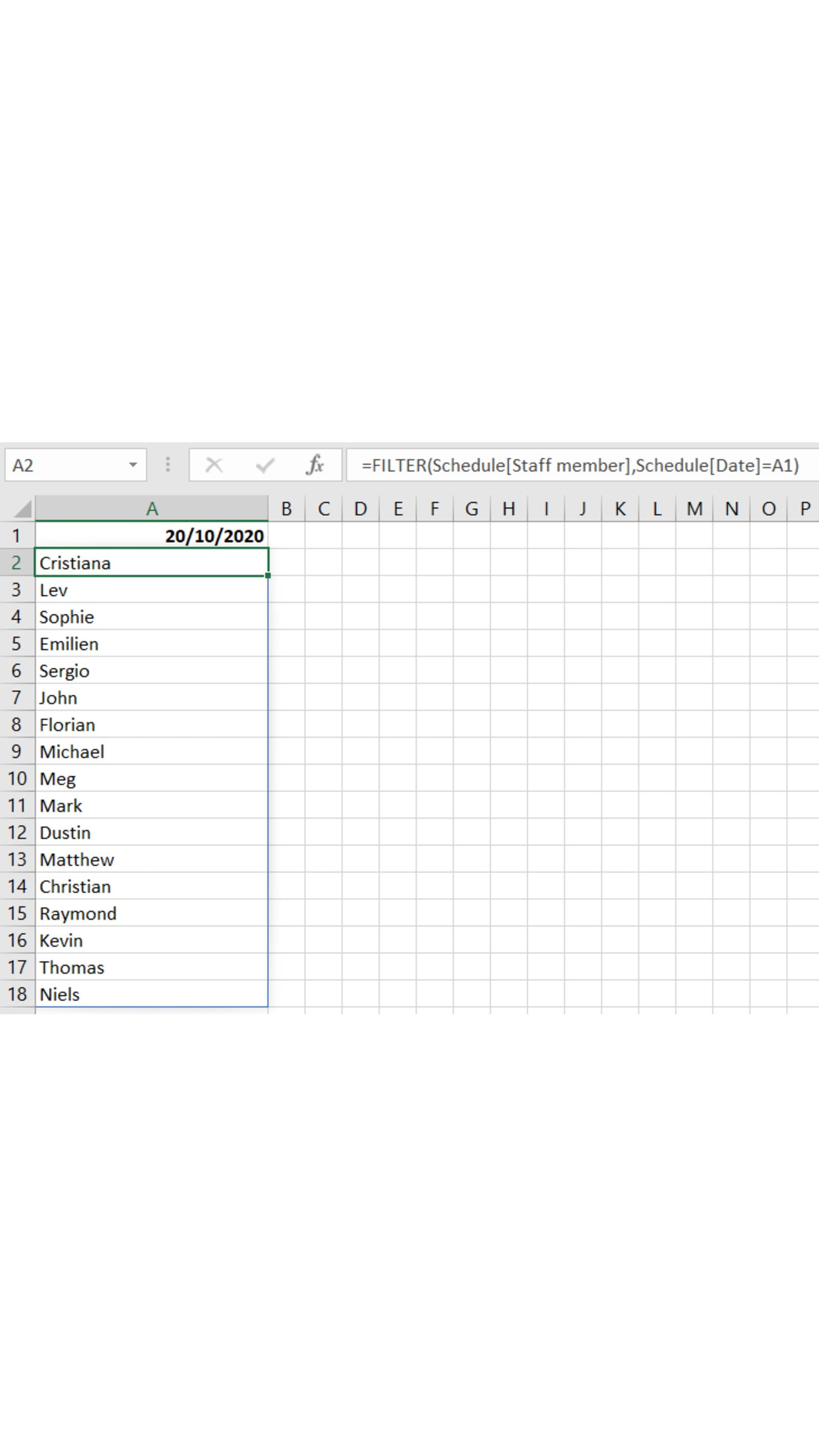Select column A header
The image size is (819, 1456).
[x=152, y=509]
